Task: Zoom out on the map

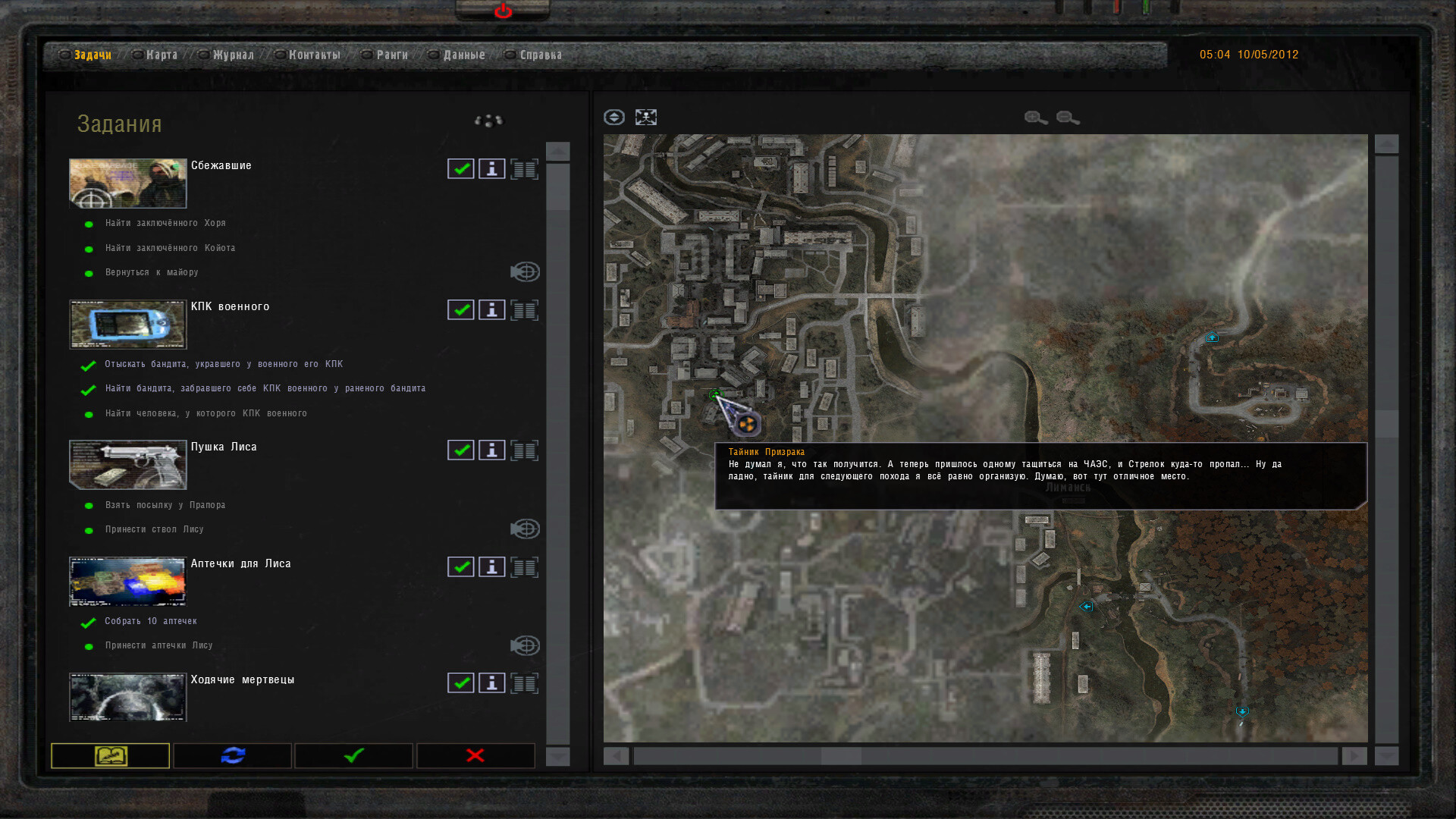Action: (1068, 118)
